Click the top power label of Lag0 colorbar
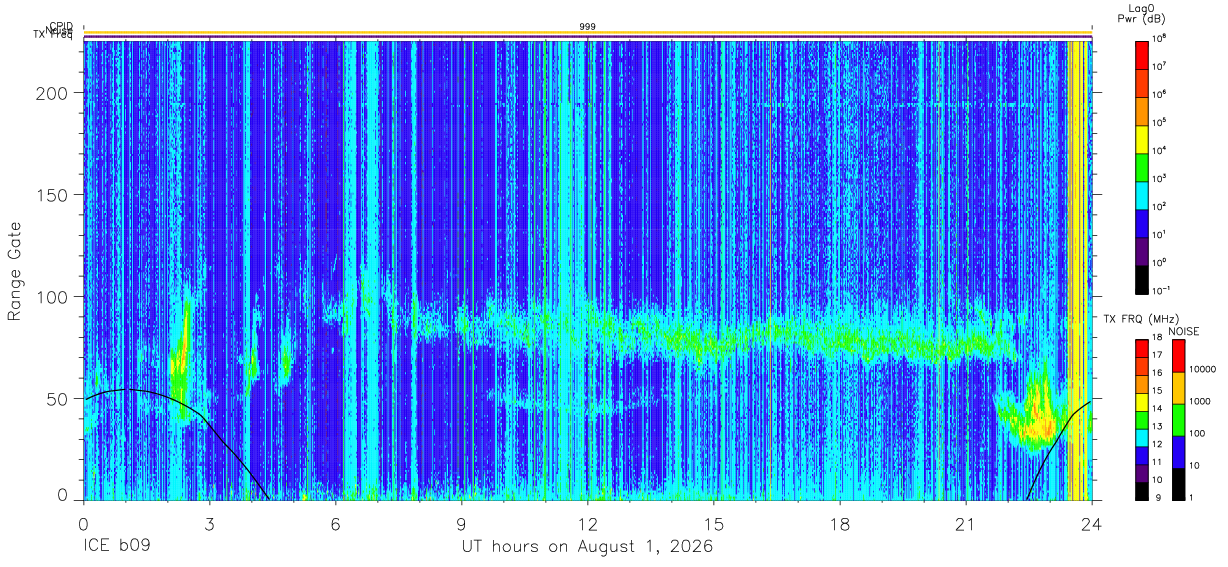 [x=1161, y=37]
